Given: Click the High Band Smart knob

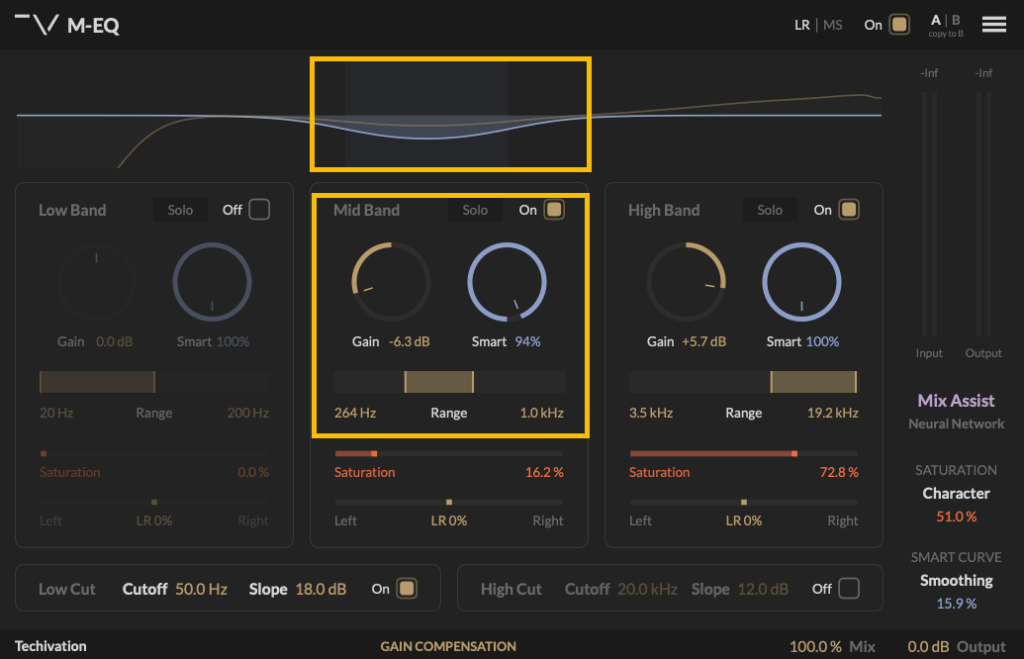Looking at the screenshot, I should [x=802, y=281].
